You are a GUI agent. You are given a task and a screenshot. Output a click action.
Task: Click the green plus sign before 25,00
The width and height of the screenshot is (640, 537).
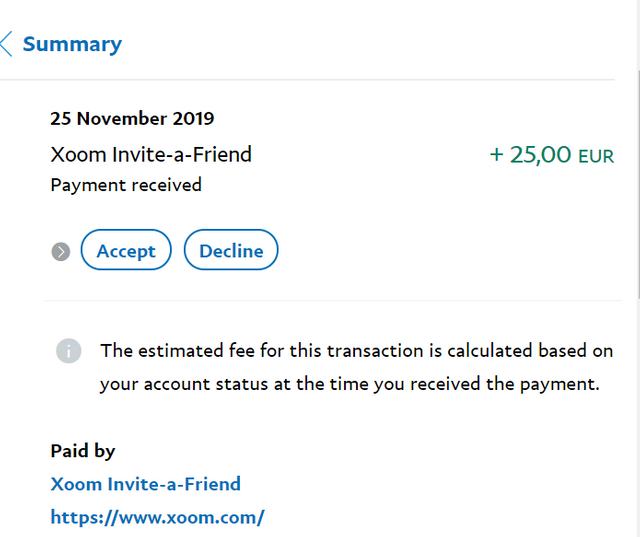tap(496, 155)
